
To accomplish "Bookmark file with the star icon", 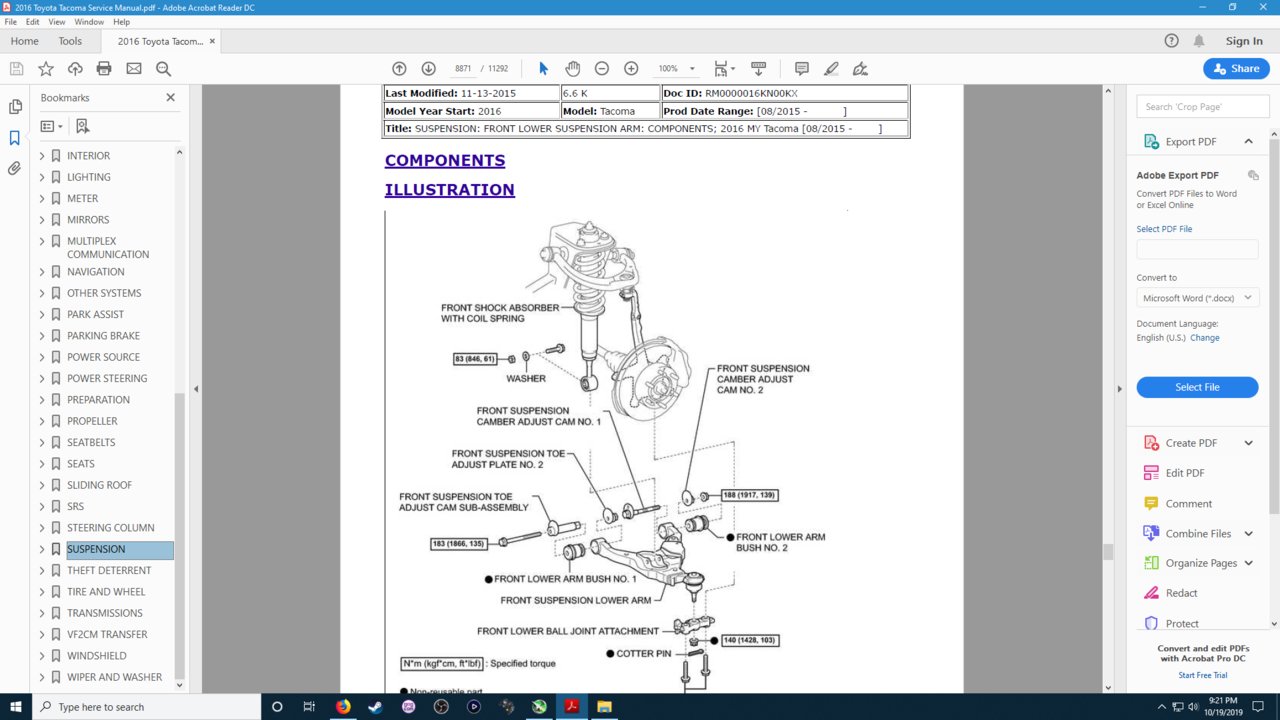I will [x=46, y=69].
